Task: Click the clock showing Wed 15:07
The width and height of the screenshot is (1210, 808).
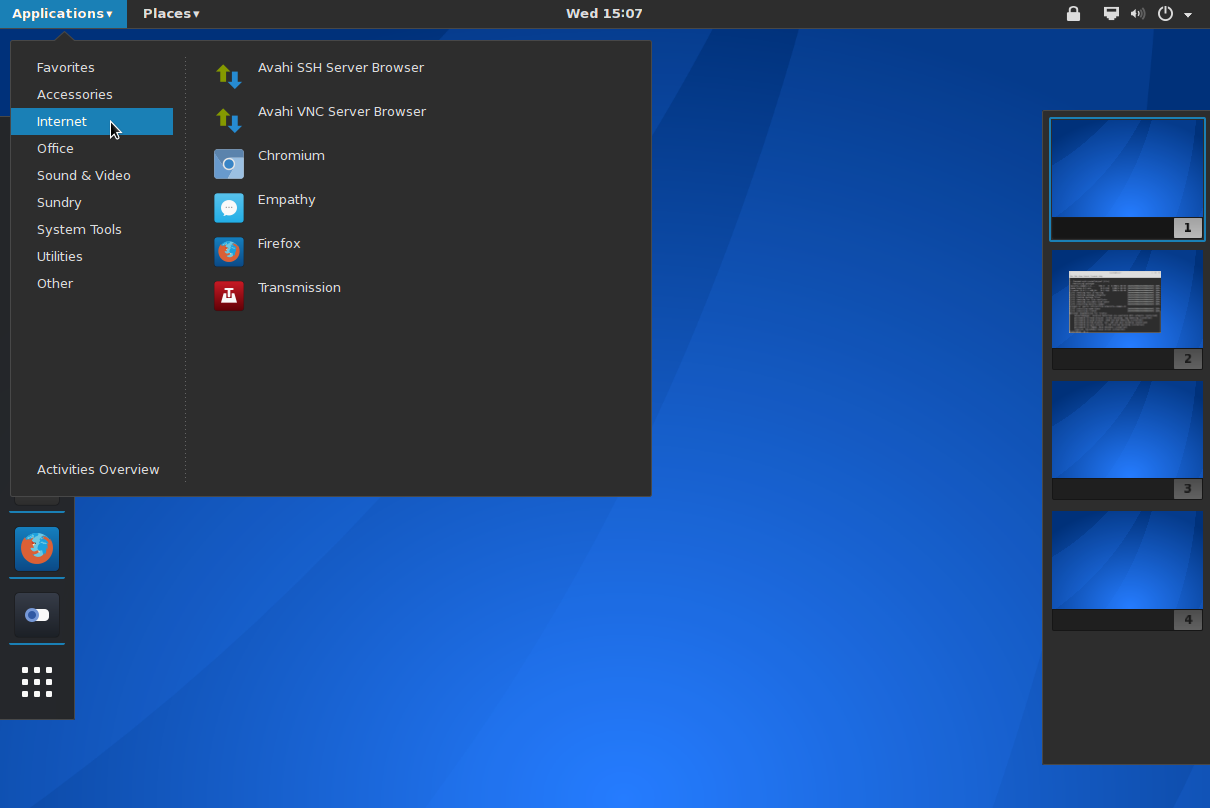Action: [603, 13]
